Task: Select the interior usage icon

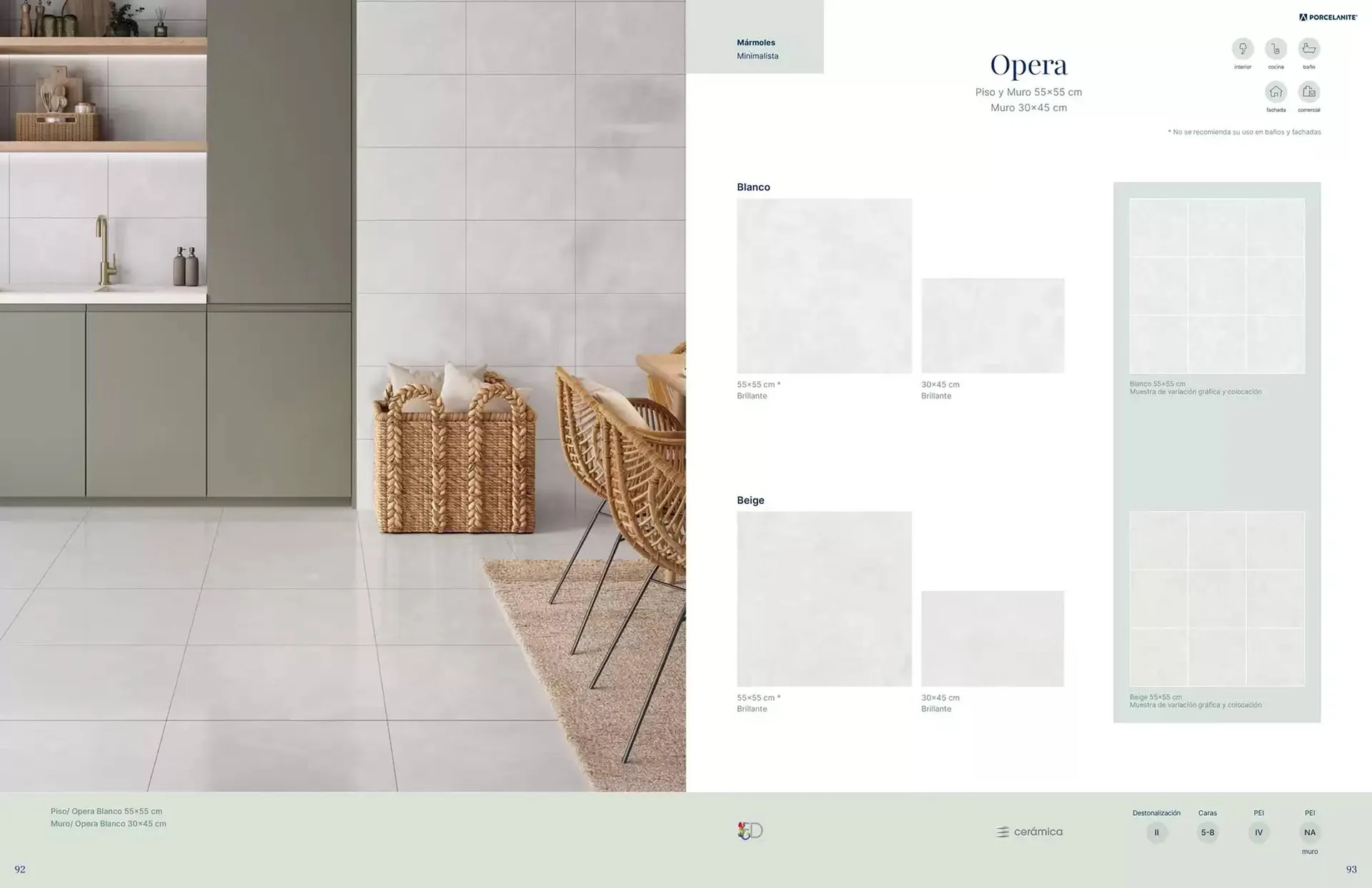Action: tap(1243, 49)
